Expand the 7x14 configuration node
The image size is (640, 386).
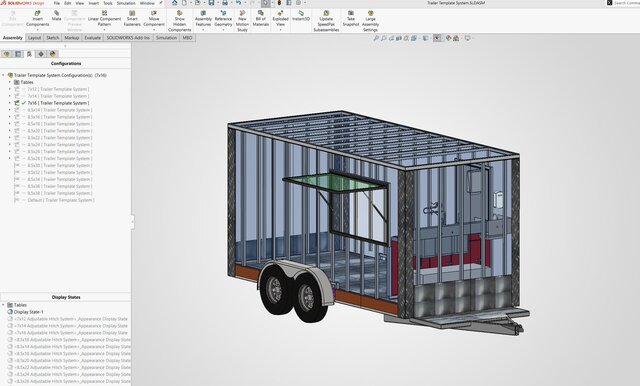click(10, 96)
